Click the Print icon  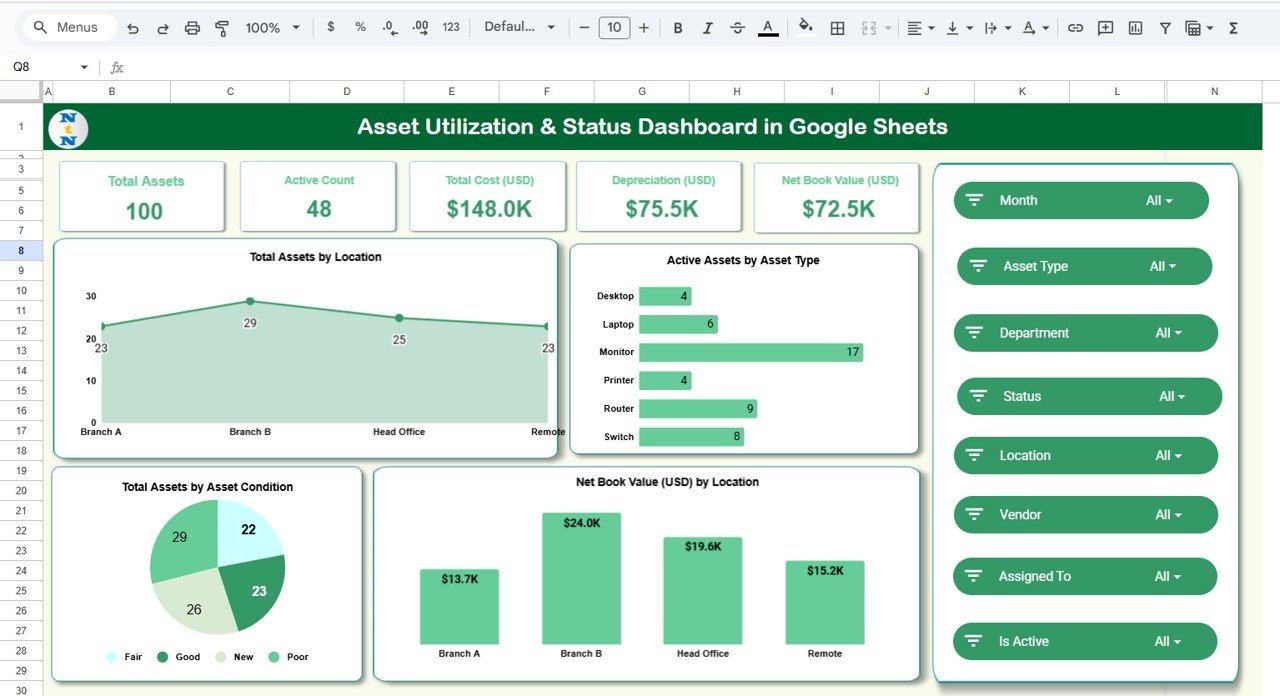193,28
